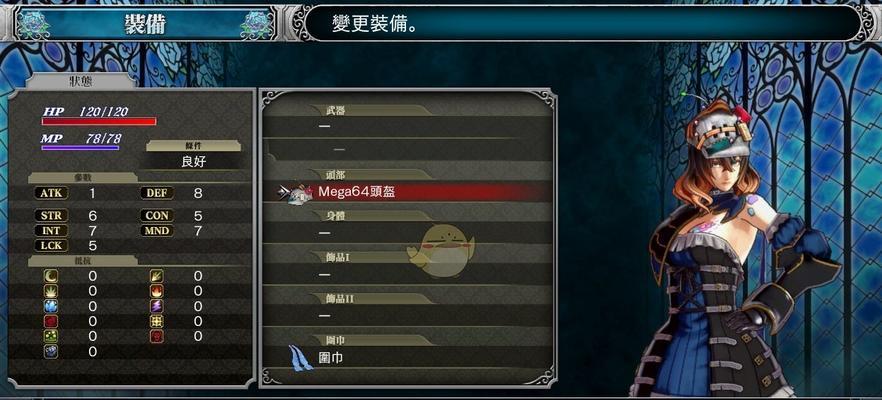Select the empty 武器 weapon slot

408,125
